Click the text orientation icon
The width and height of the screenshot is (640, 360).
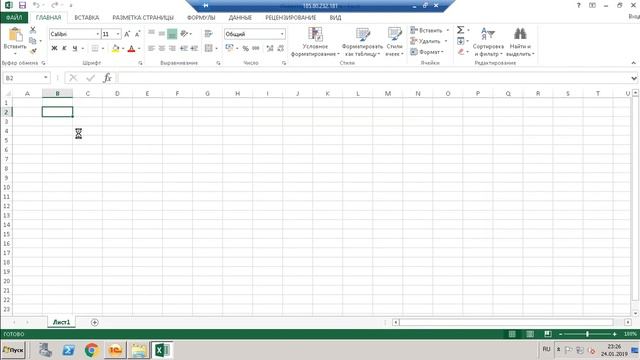coord(184,33)
